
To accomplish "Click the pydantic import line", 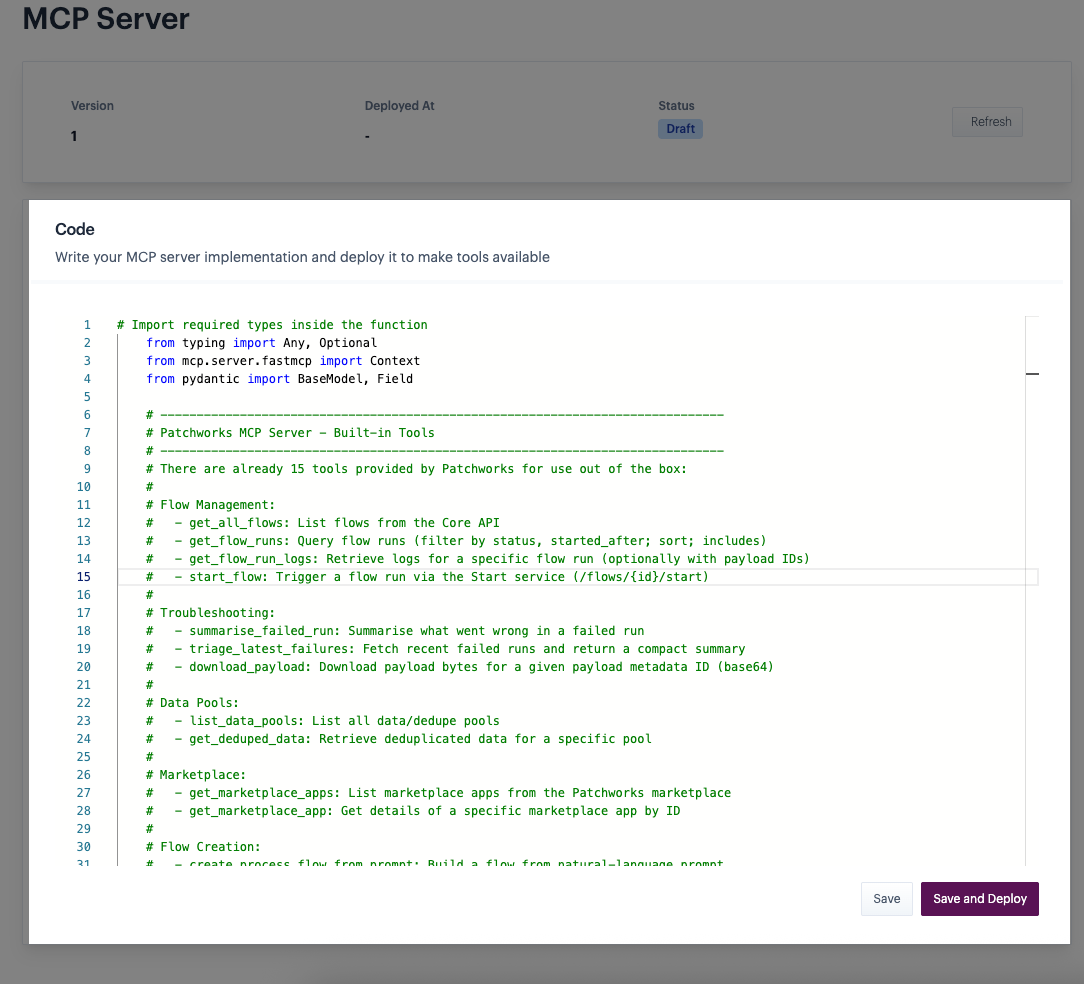I will (x=279, y=379).
